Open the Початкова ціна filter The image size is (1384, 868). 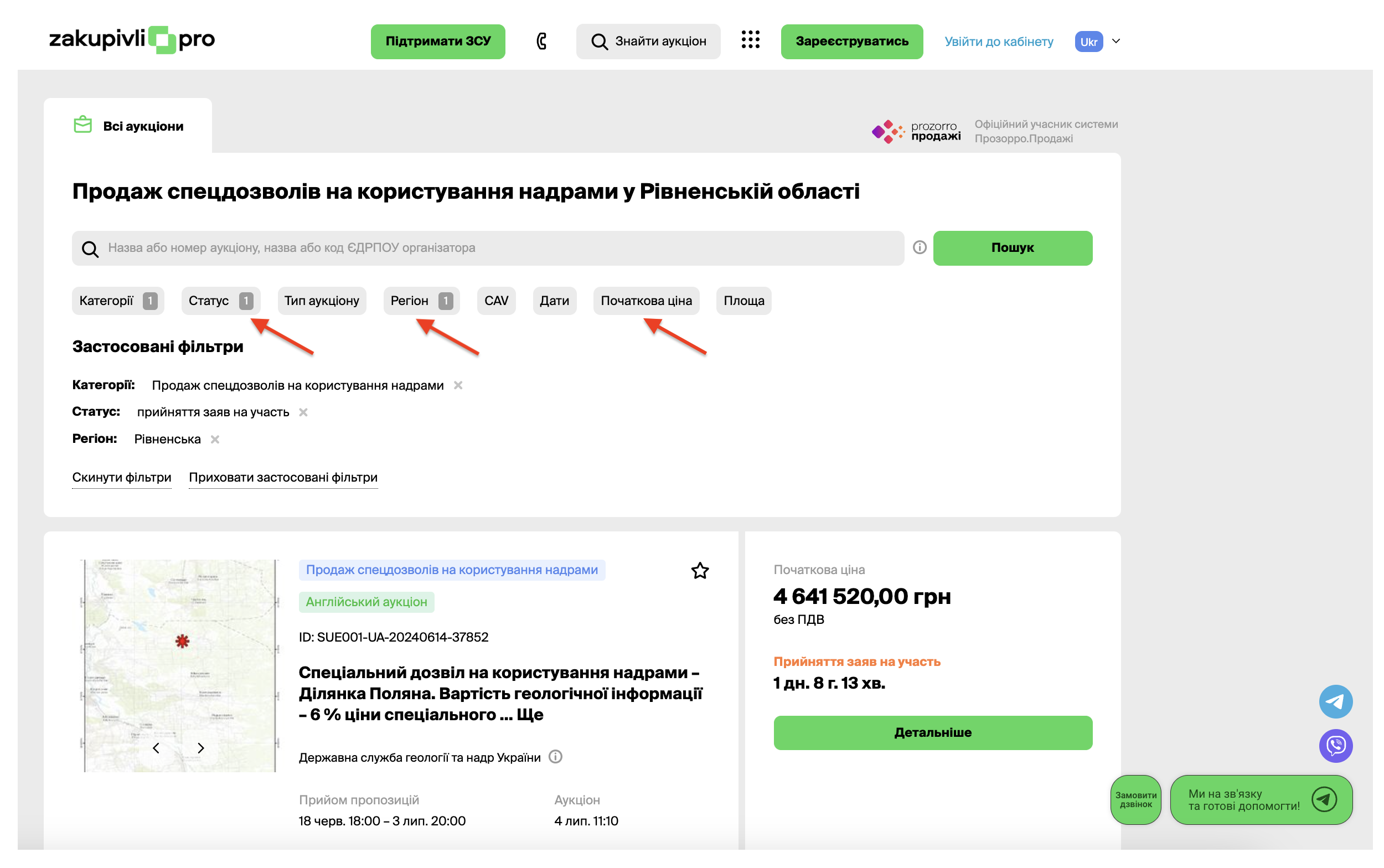click(x=646, y=301)
